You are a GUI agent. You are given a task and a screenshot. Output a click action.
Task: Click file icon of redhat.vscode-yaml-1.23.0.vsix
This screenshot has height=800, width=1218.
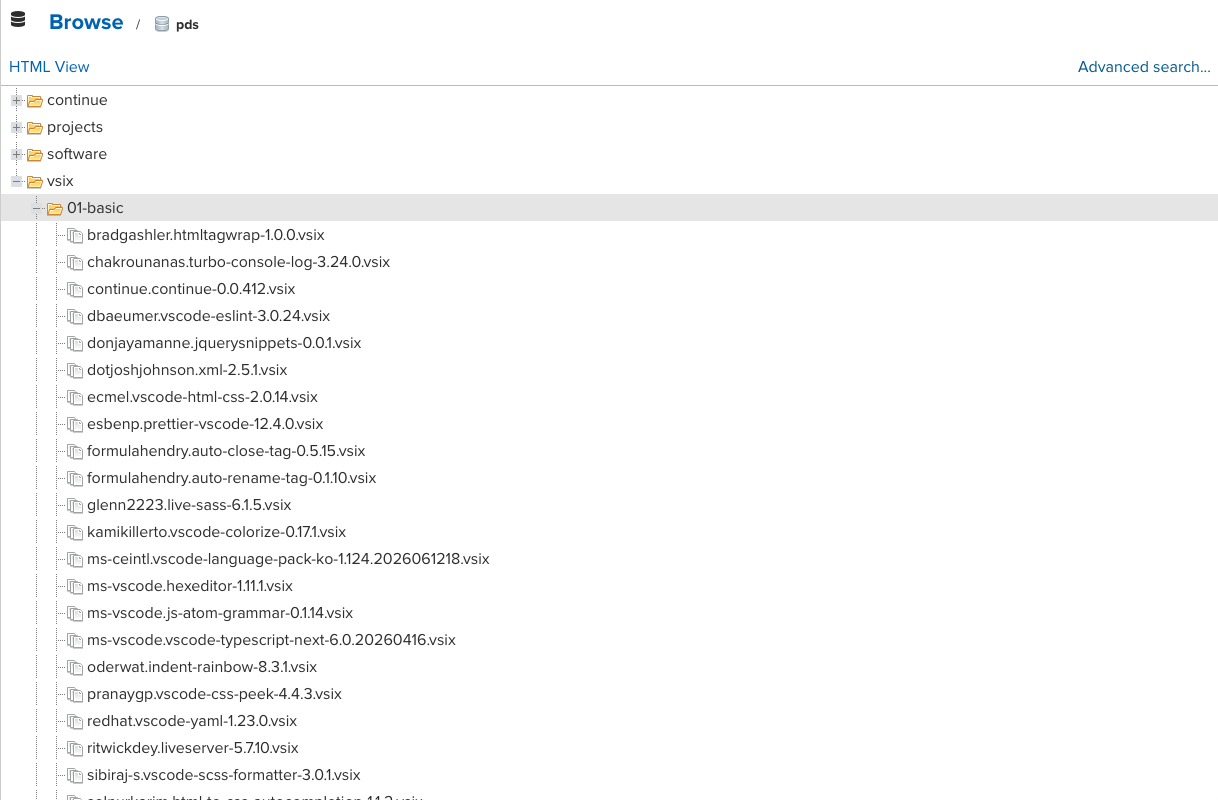[75, 722]
